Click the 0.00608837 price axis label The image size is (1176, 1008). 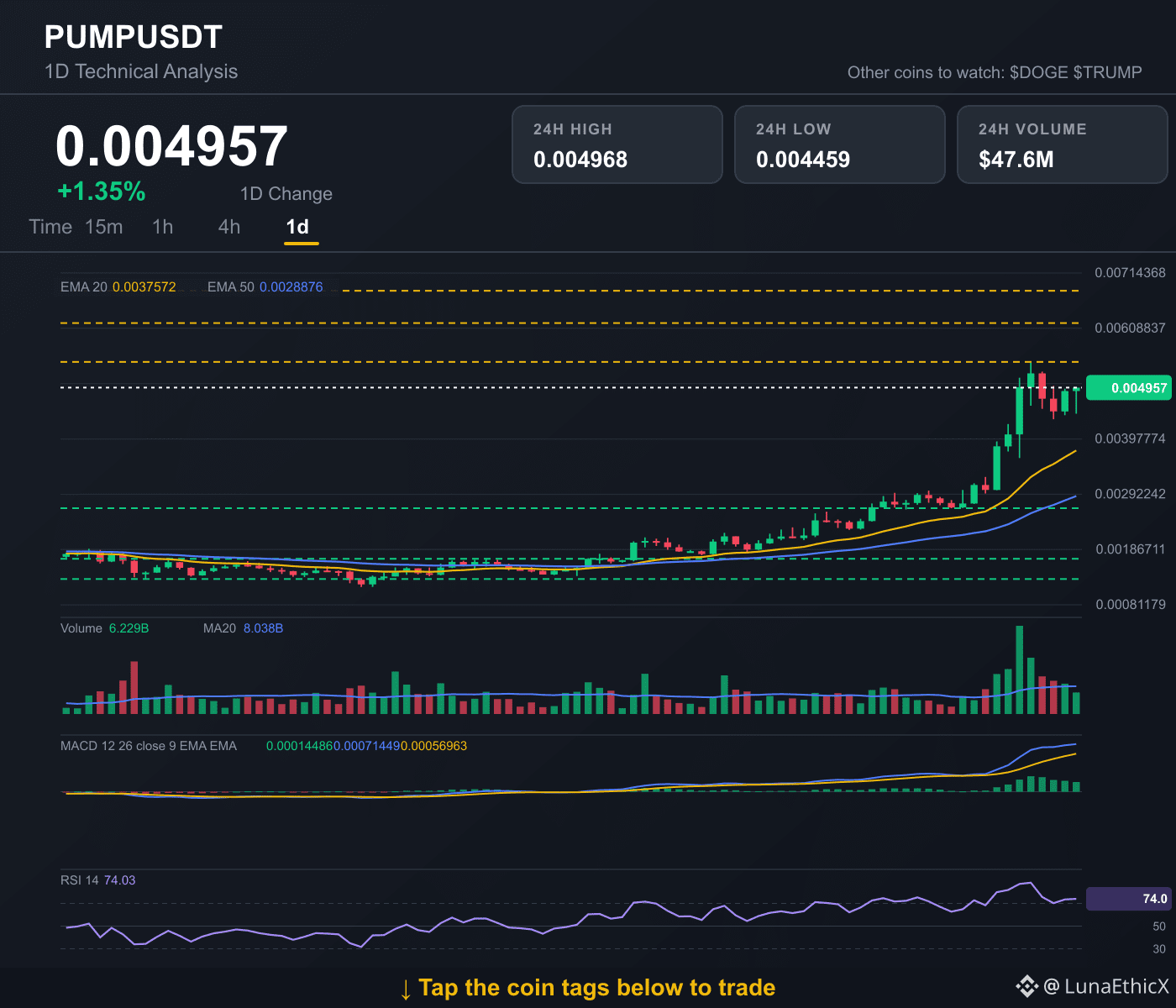1130,328
